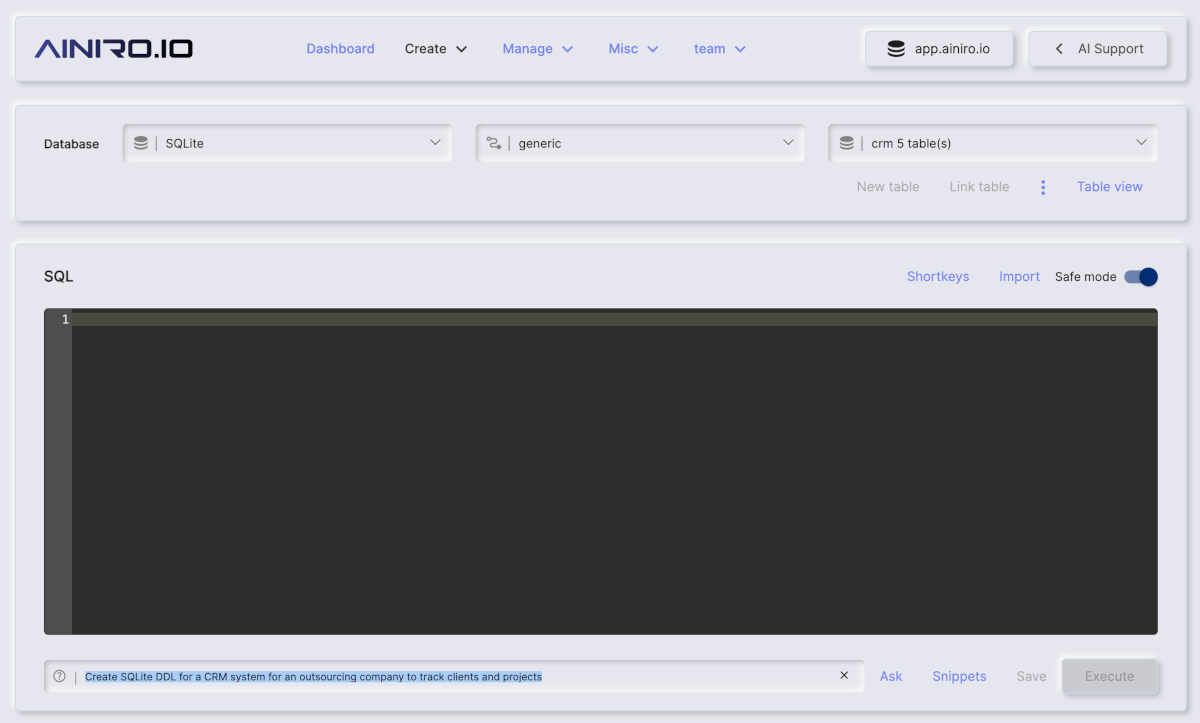The image size is (1200, 723).
Task: Click Ask to generate SQL
Action: (891, 676)
